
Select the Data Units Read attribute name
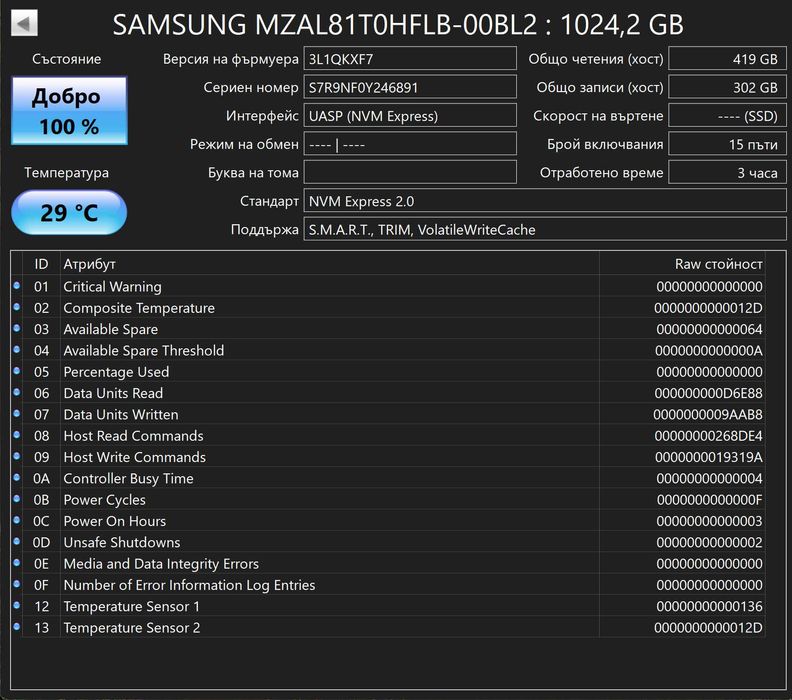point(113,393)
